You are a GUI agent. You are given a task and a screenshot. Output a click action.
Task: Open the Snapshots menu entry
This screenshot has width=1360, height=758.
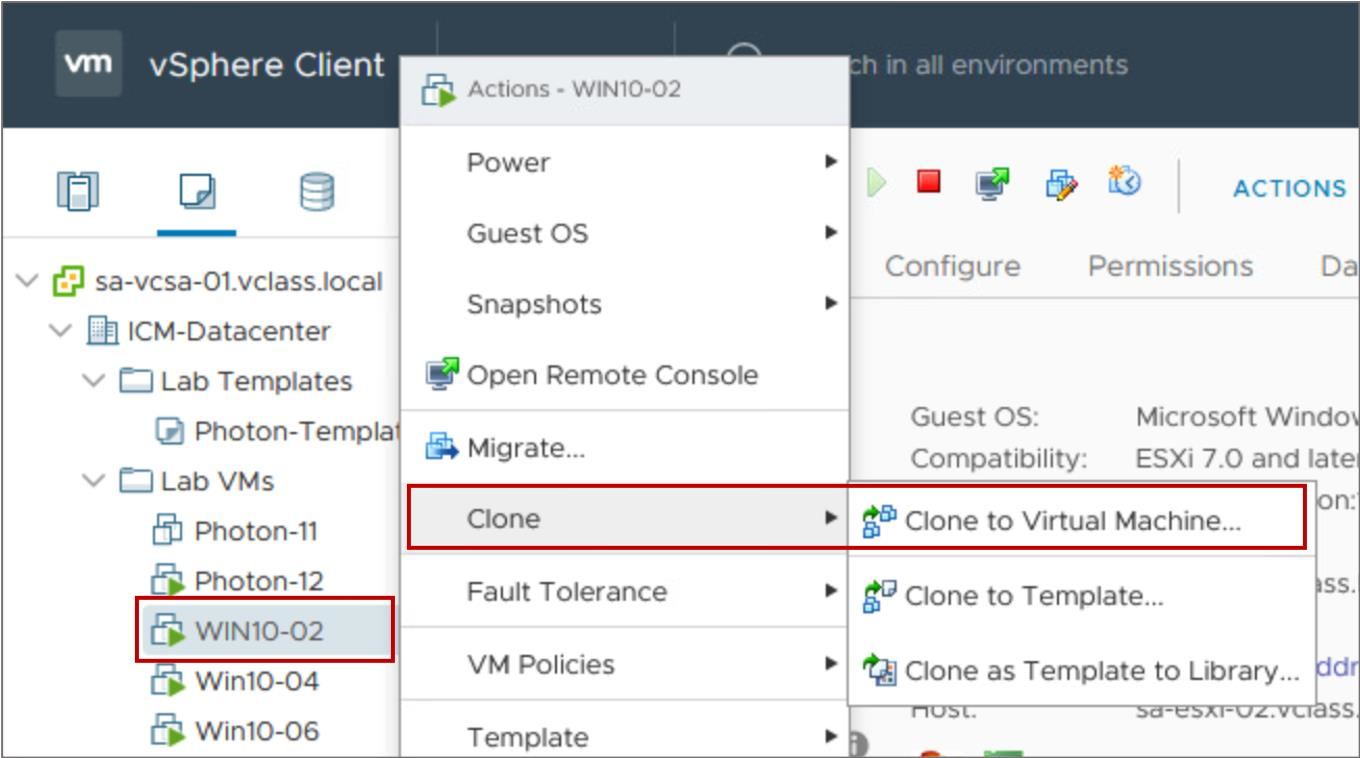(625, 304)
